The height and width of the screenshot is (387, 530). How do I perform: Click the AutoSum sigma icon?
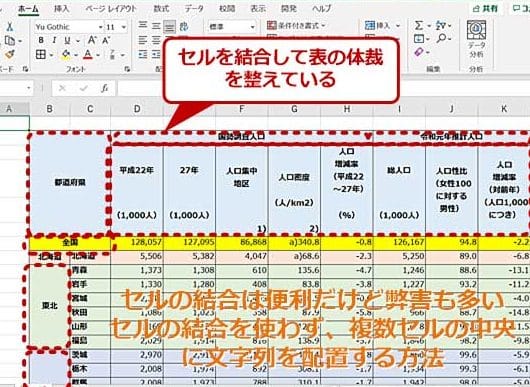click(x=418, y=25)
